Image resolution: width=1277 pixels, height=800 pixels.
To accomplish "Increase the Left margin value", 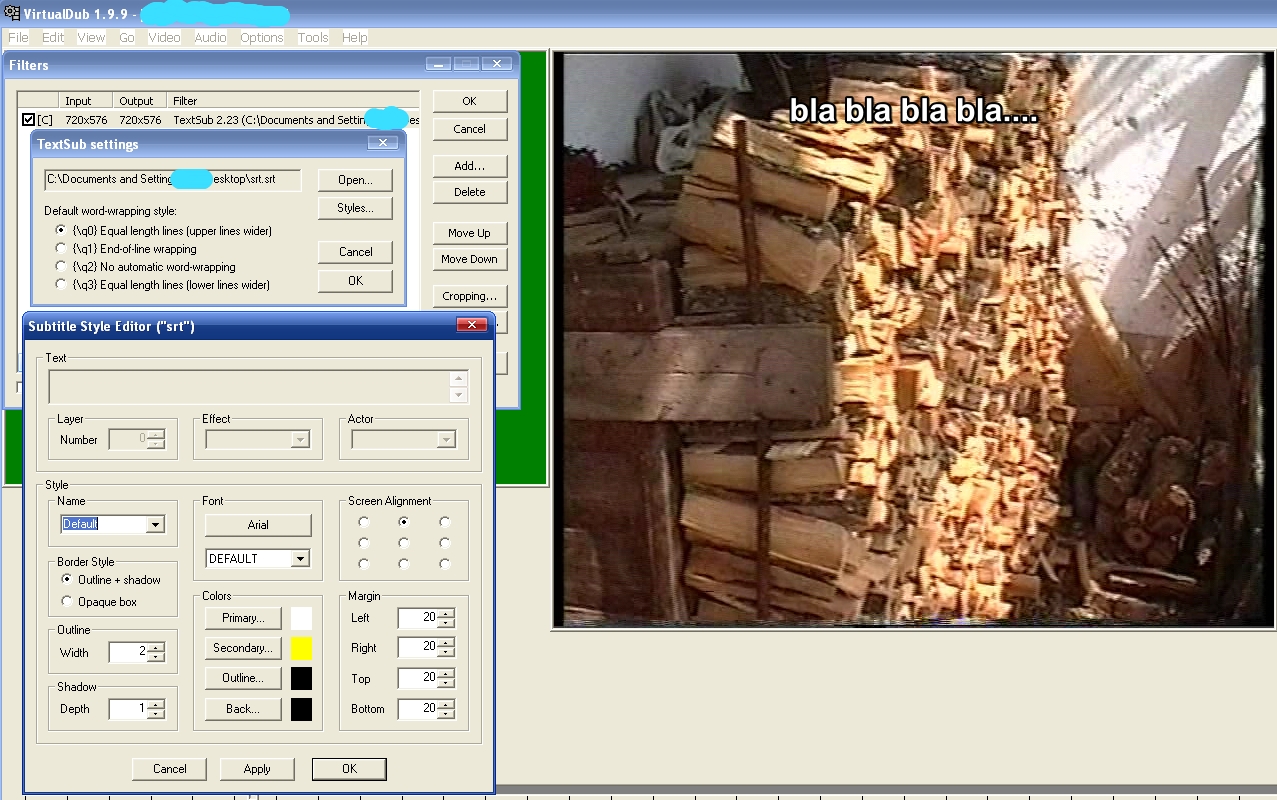I will [446, 613].
